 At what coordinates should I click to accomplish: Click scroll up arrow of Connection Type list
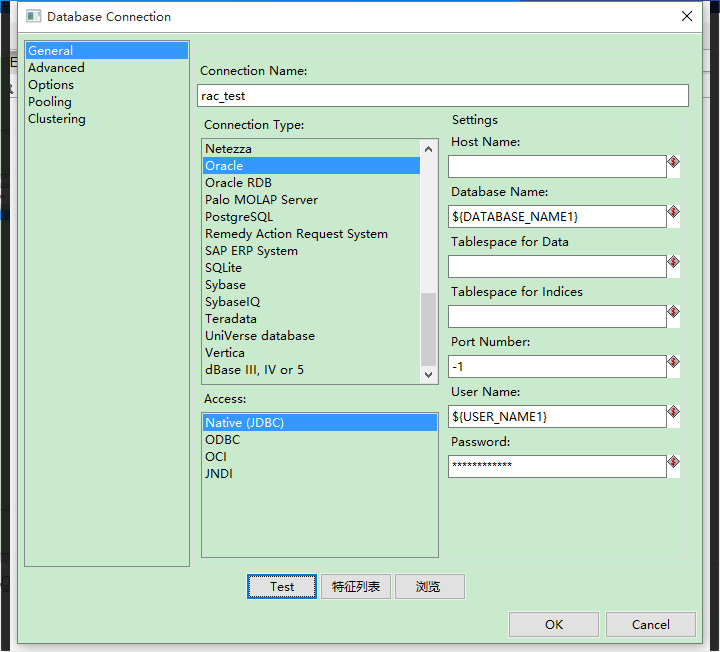click(x=428, y=149)
